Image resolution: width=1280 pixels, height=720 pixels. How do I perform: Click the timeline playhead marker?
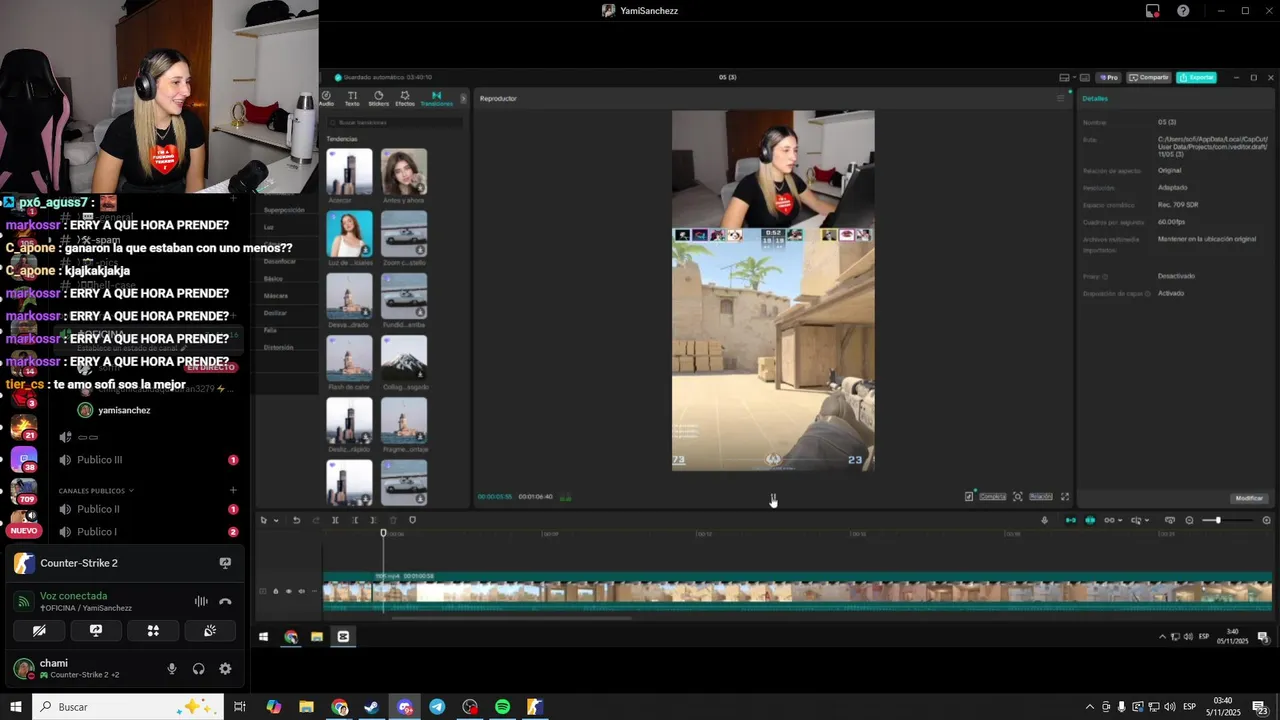pos(383,533)
